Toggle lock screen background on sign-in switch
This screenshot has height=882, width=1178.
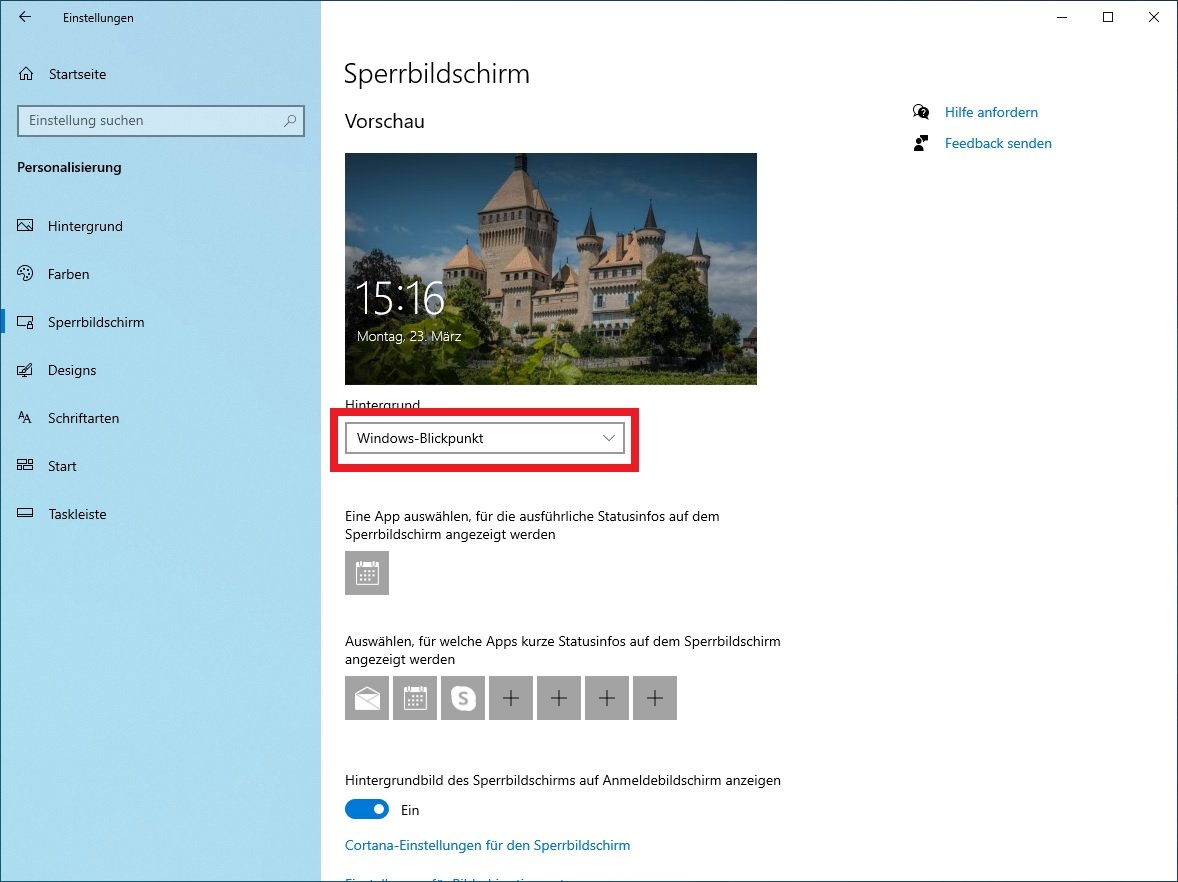pos(367,809)
